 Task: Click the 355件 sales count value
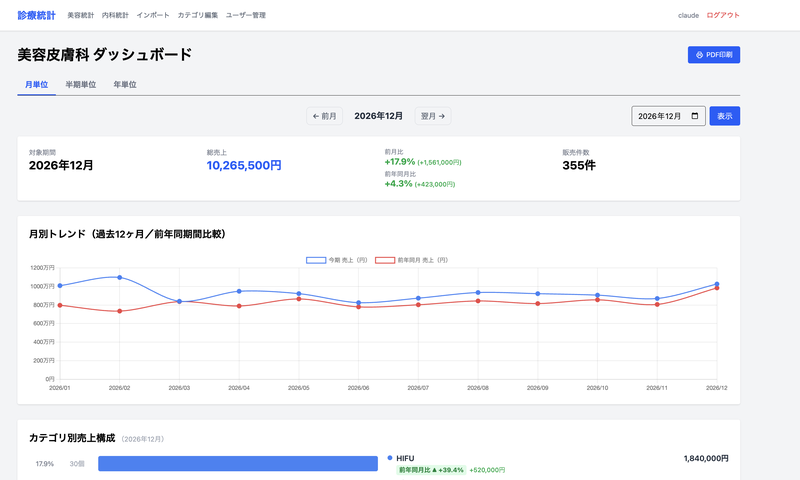tap(579, 165)
